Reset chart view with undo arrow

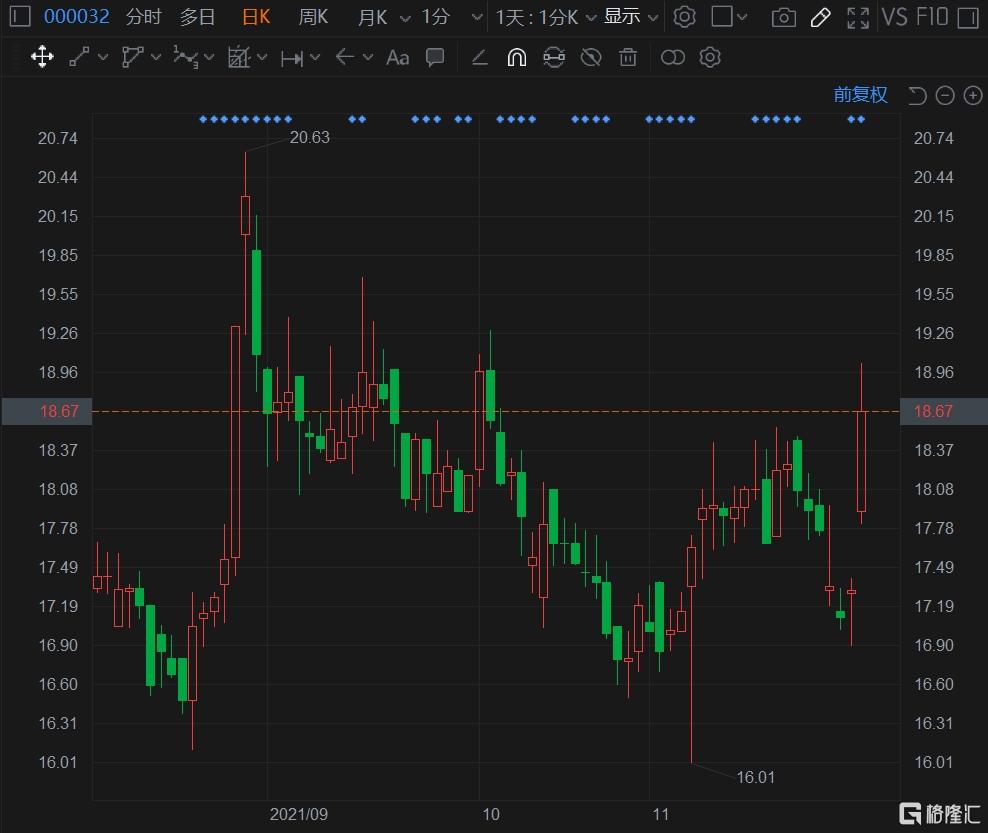click(917, 96)
